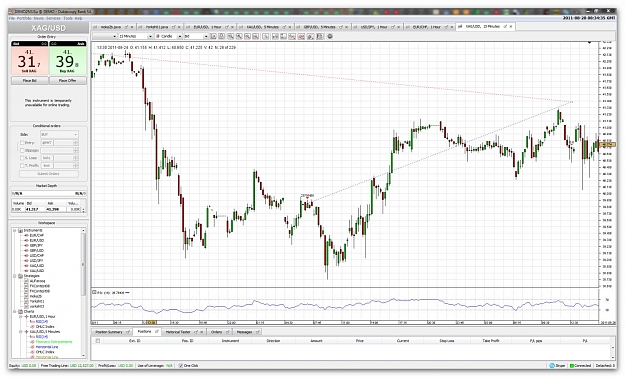625x377 pixels.
Task: Select EUR/CHF in the Instruments tree
Action: 36,236
